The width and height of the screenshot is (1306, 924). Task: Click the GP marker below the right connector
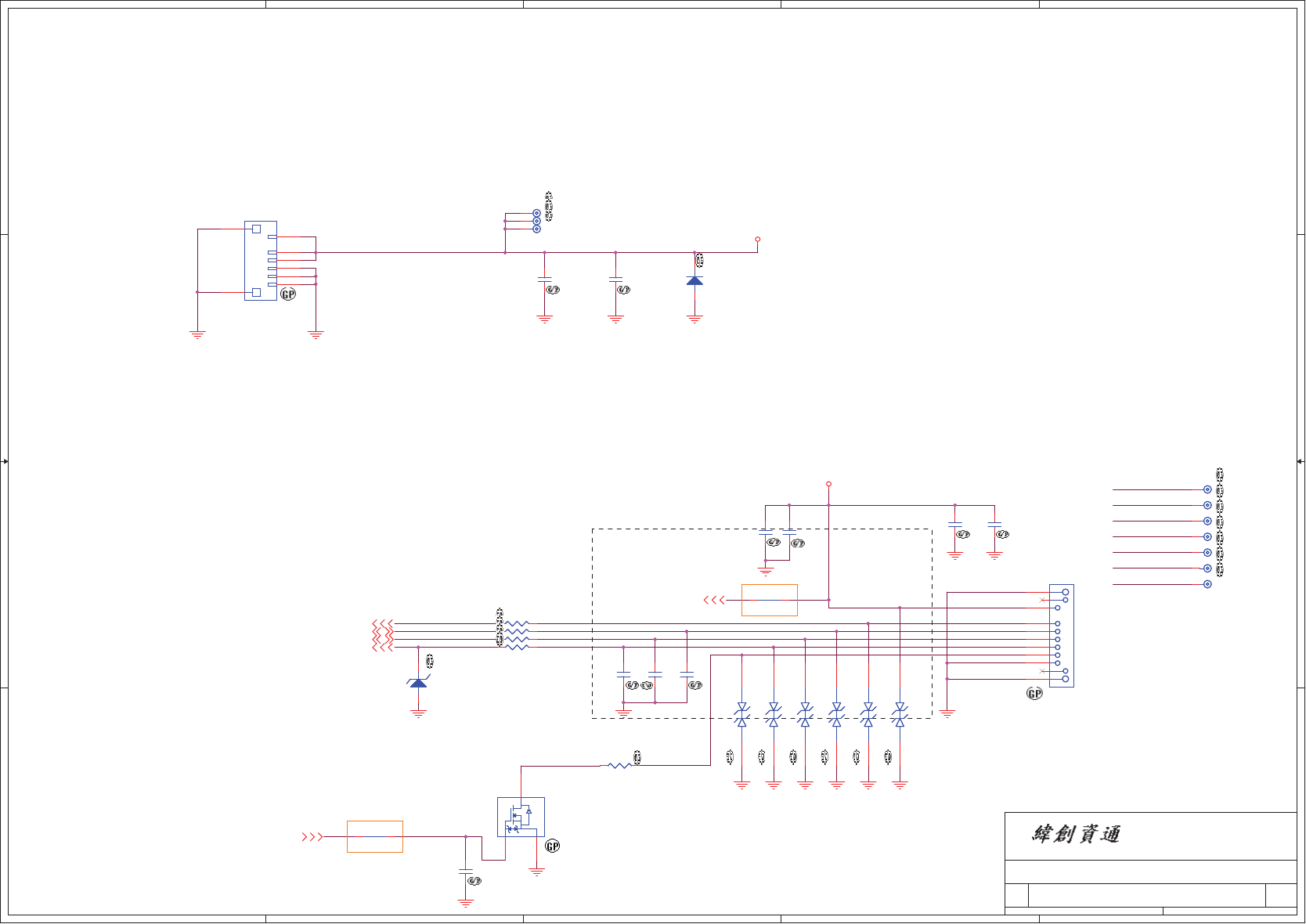coord(1034,693)
